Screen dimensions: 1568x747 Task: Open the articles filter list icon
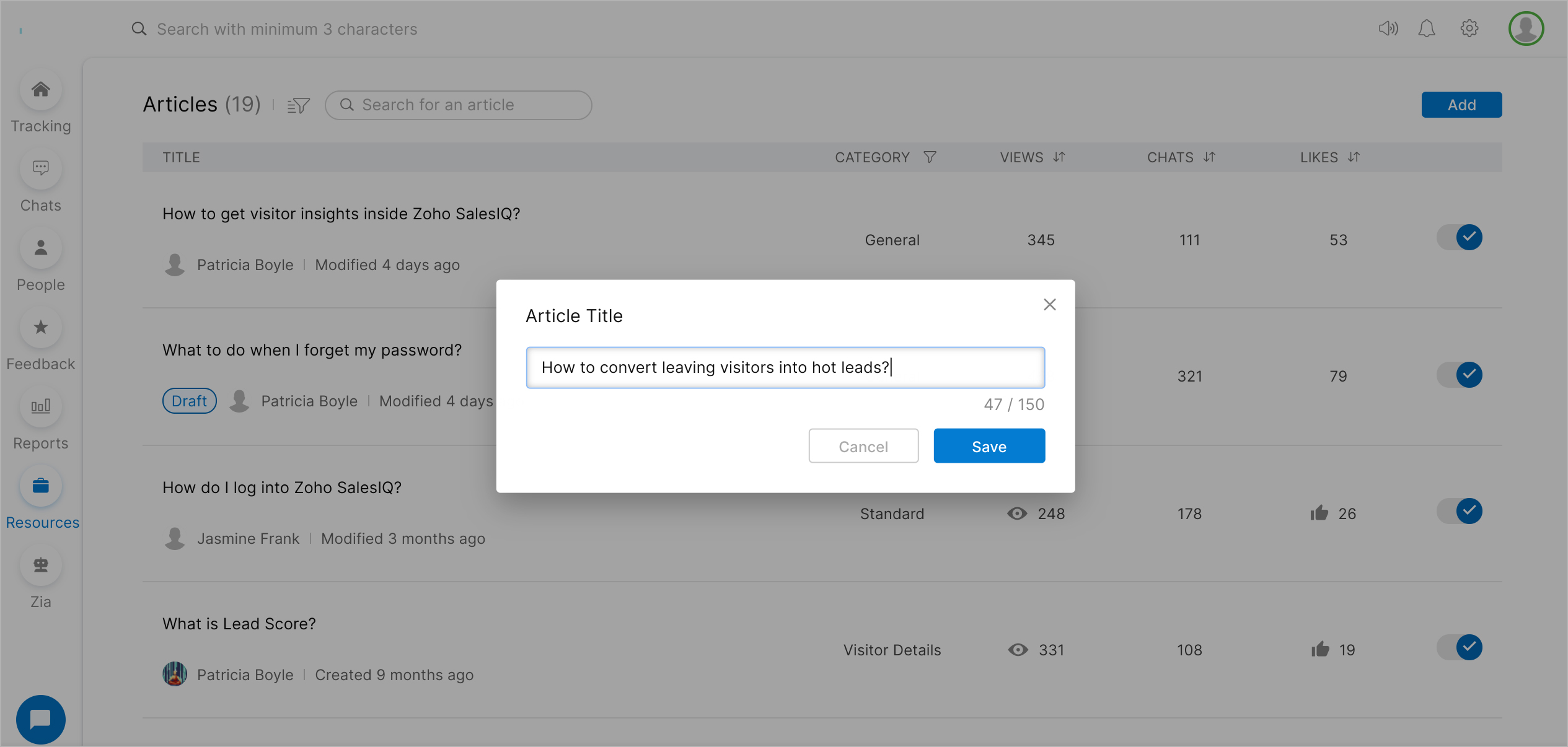pos(298,105)
